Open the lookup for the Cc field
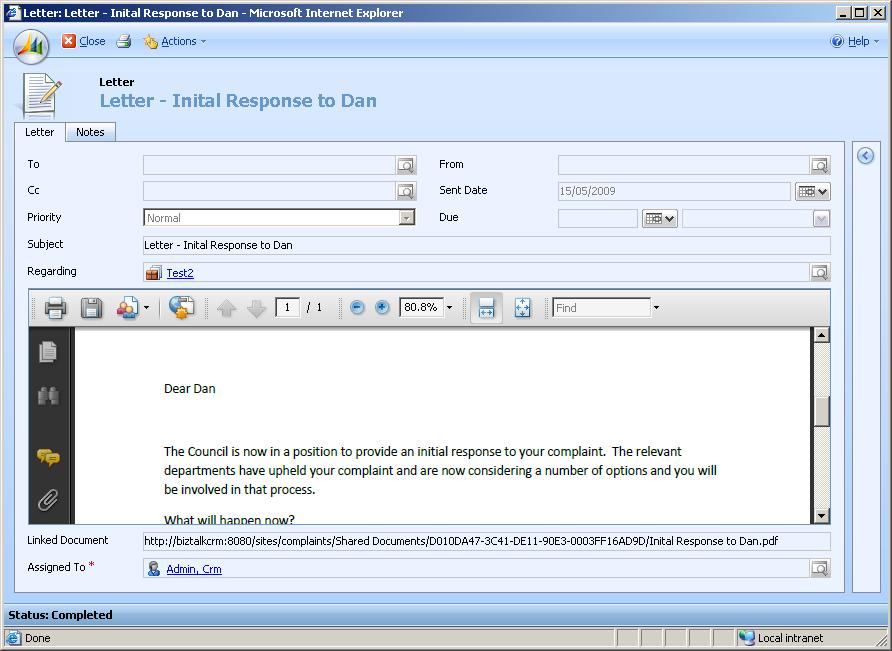The height and width of the screenshot is (651, 892). click(x=406, y=191)
